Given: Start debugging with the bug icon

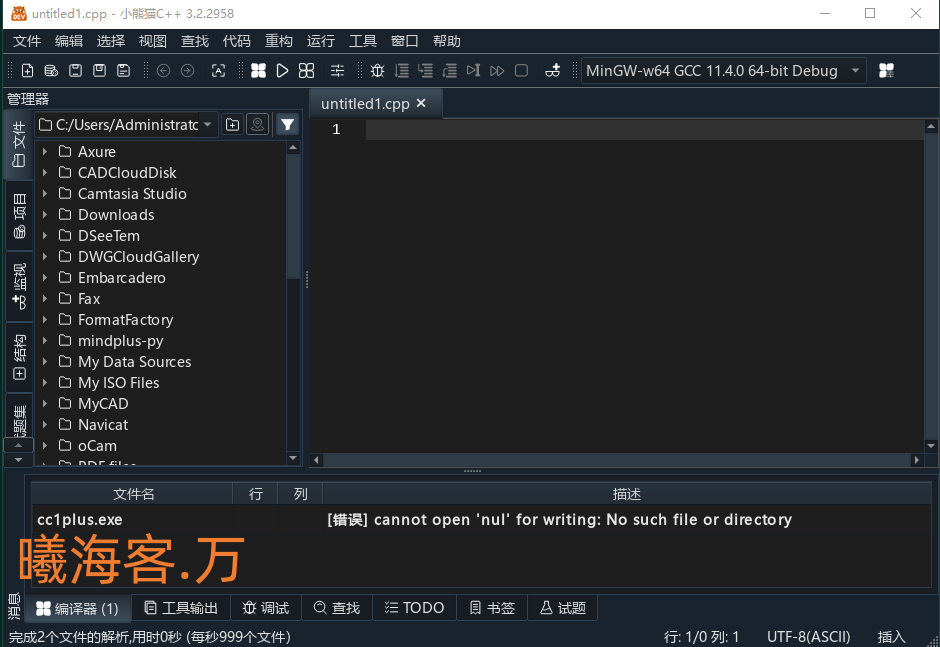Looking at the screenshot, I should coord(377,70).
